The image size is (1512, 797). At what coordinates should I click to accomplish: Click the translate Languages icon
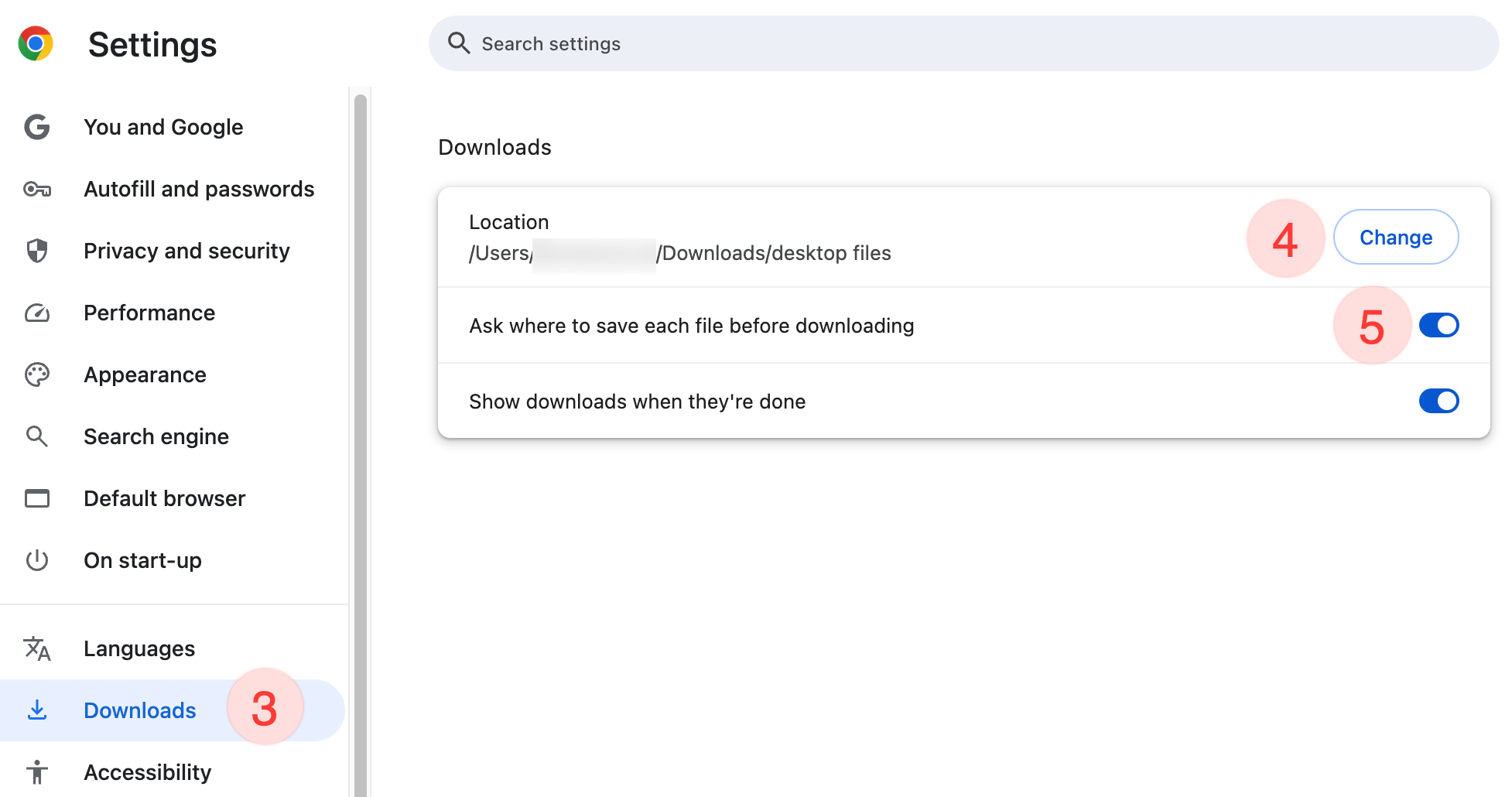pyautogui.click(x=37, y=648)
